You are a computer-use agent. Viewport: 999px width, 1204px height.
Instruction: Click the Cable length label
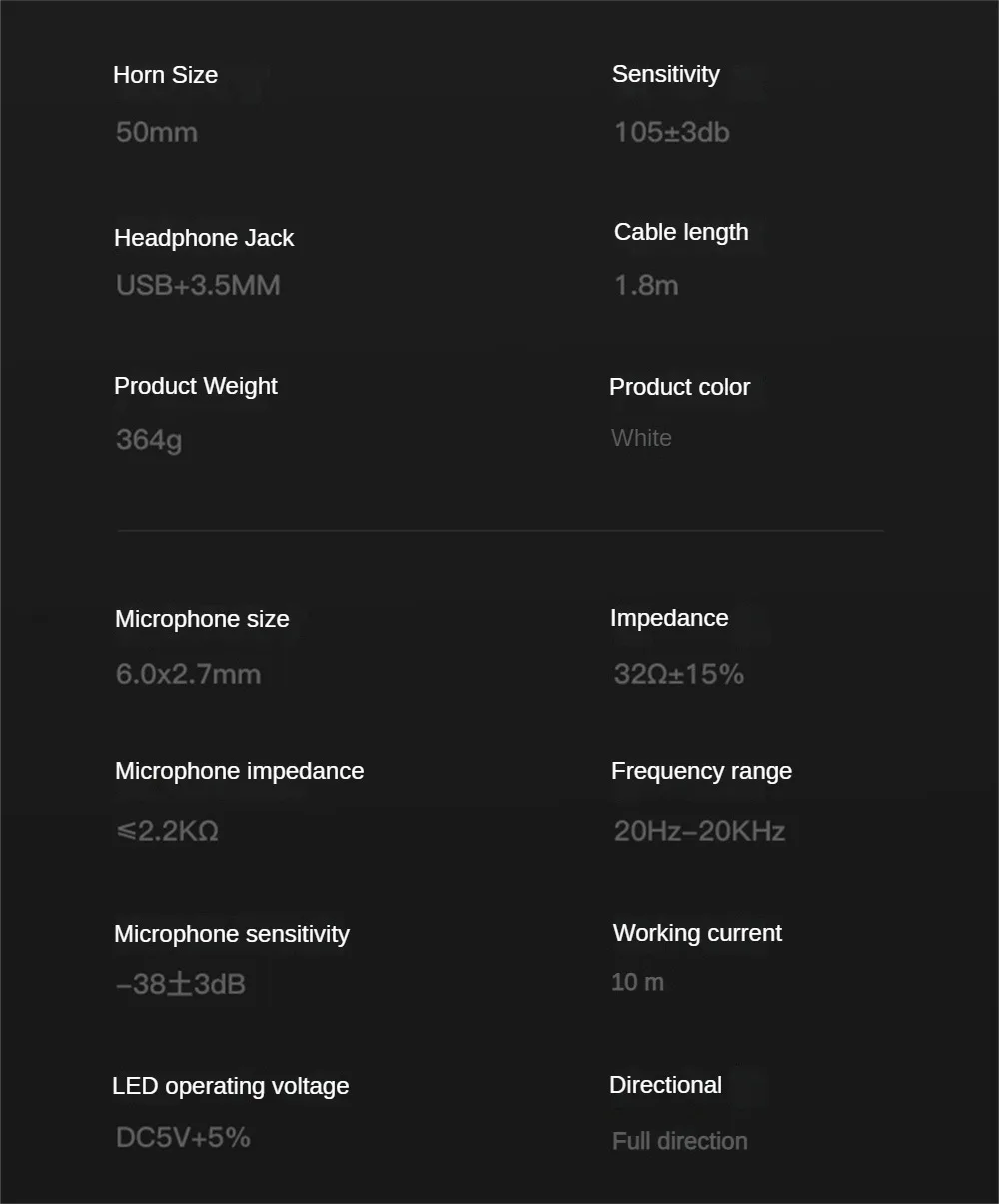681,232
